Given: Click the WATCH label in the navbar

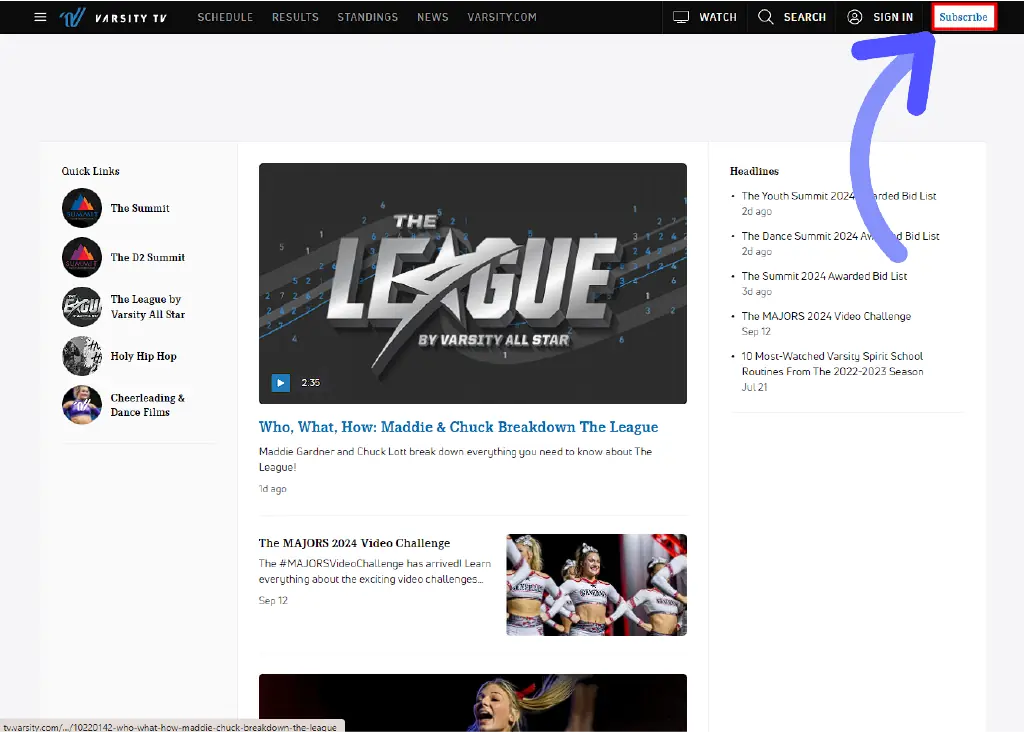Looking at the screenshot, I should pyautogui.click(x=718, y=17).
